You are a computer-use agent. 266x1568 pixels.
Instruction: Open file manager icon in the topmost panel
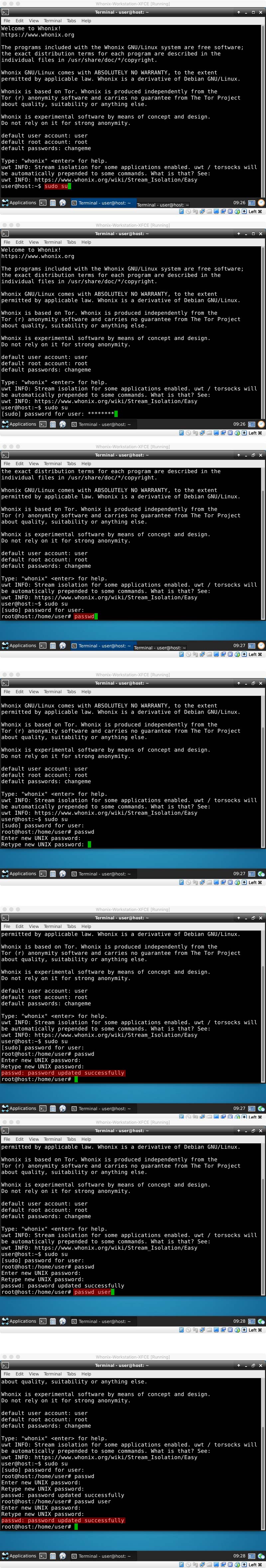click(x=53, y=203)
